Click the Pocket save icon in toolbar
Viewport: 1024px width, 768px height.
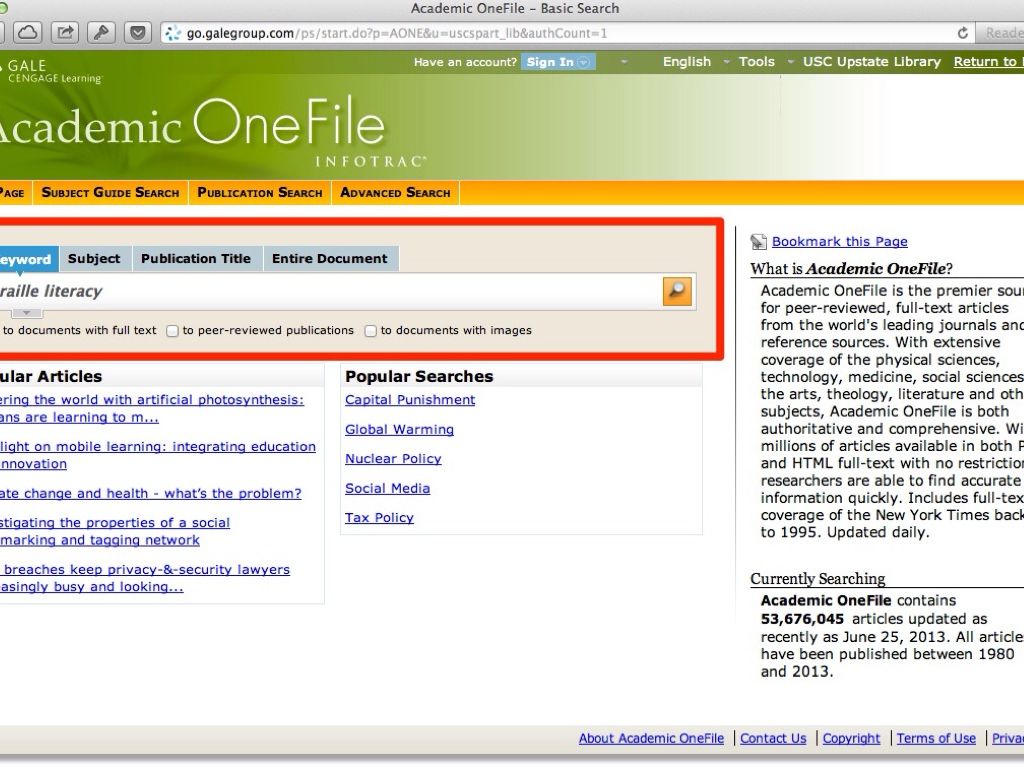[138, 33]
